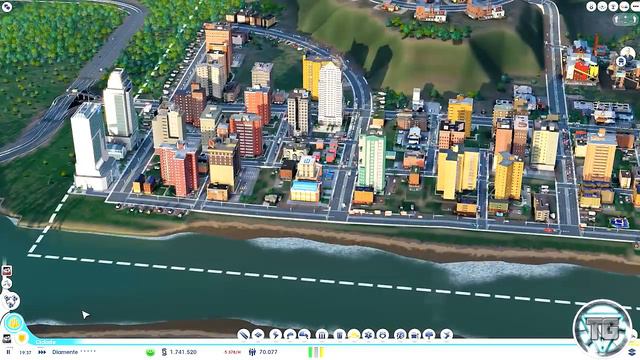Click the fast-forward speed button

[42, 352]
